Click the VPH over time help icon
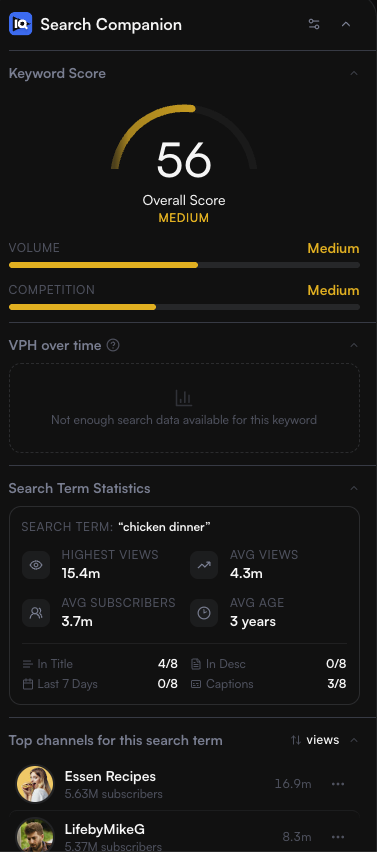 (113, 345)
